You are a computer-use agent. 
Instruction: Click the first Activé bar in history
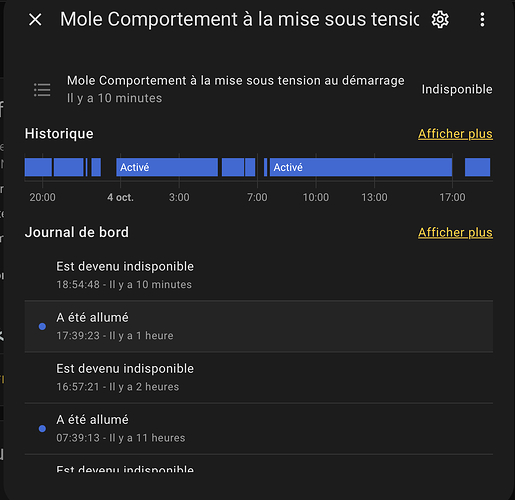point(167,167)
